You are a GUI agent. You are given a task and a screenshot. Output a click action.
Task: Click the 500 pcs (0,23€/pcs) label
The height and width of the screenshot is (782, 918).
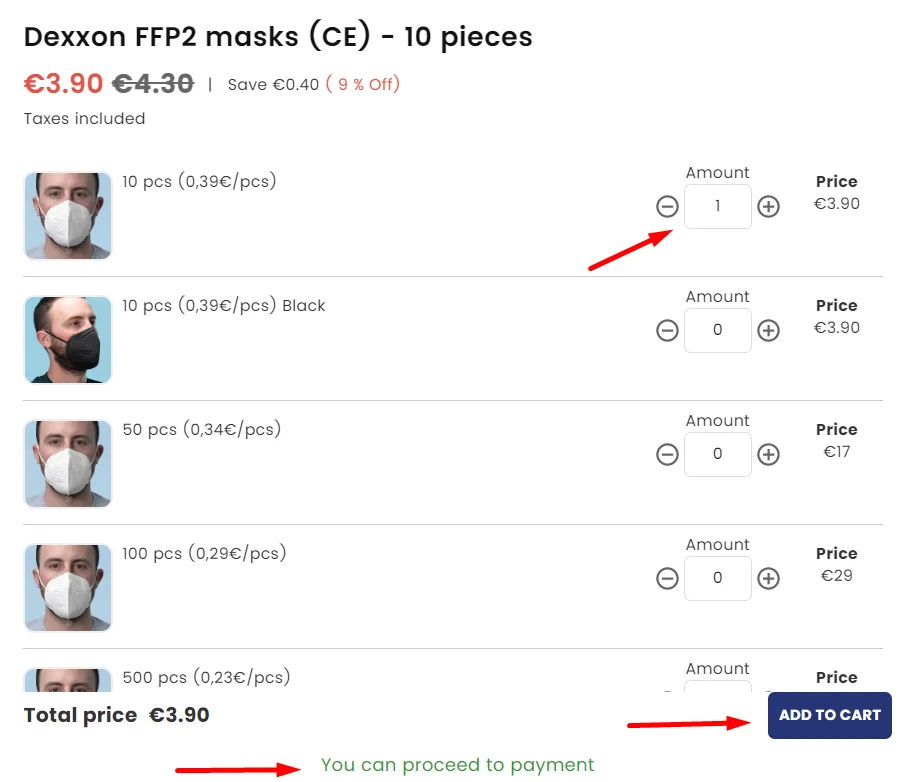(x=206, y=678)
